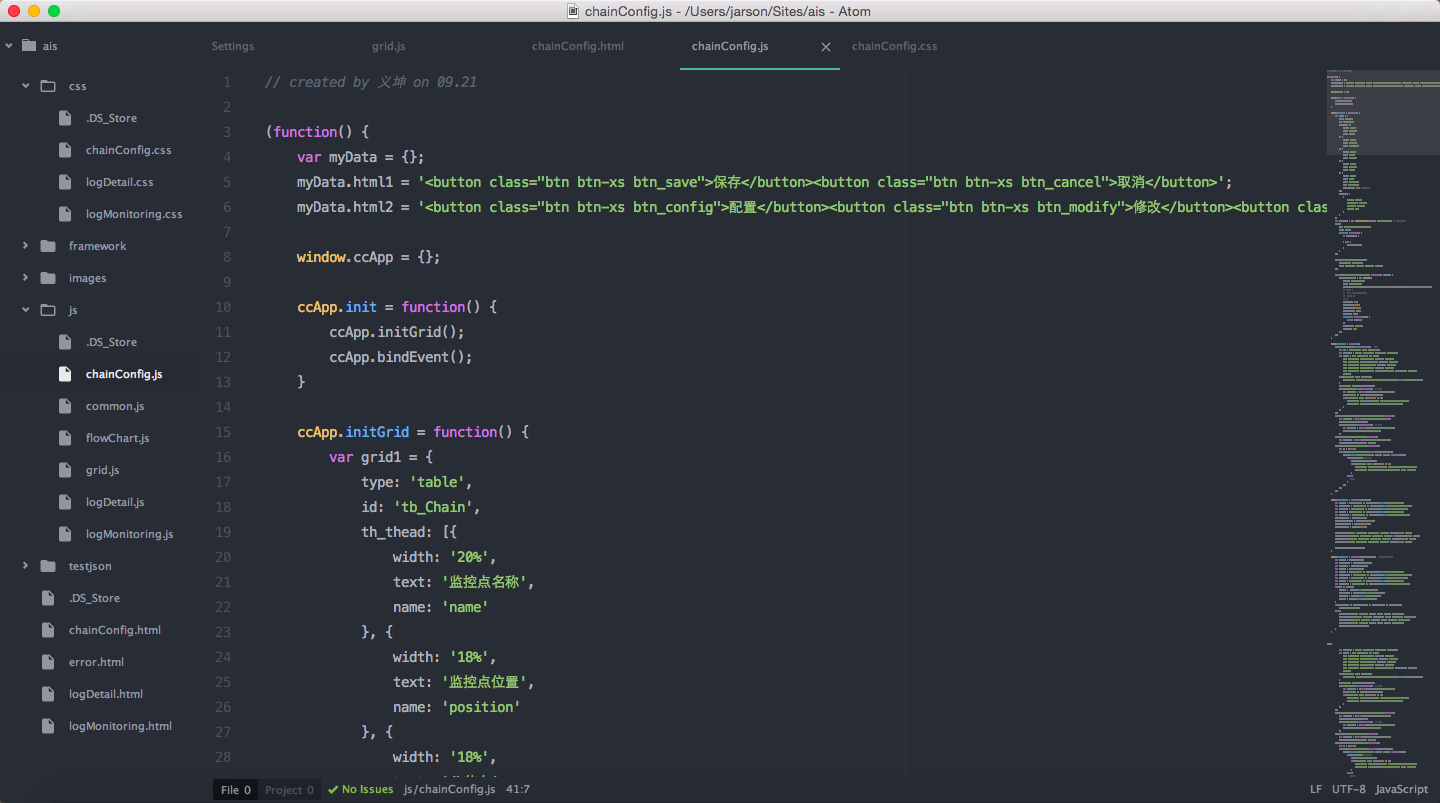This screenshot has height=803, width=1440.
Task: Click the folder icon for css
Action: pyautogui.click(x=49, y=85)
